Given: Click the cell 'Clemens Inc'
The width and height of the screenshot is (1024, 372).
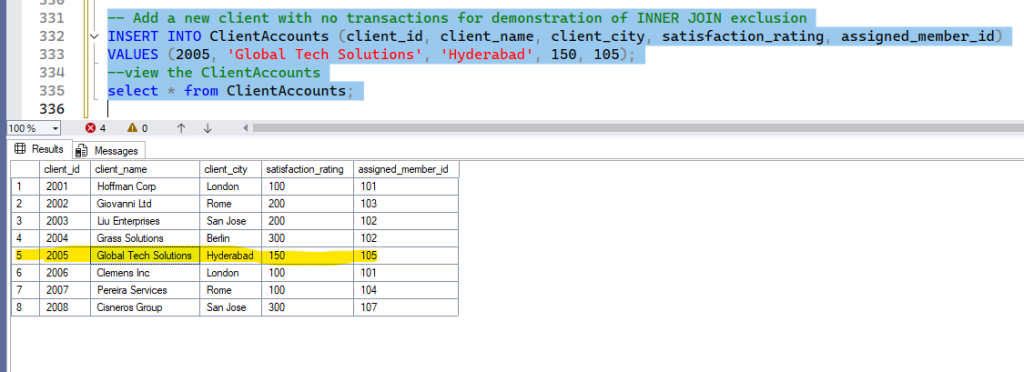Looking at the screenshot, I should 145,272.
